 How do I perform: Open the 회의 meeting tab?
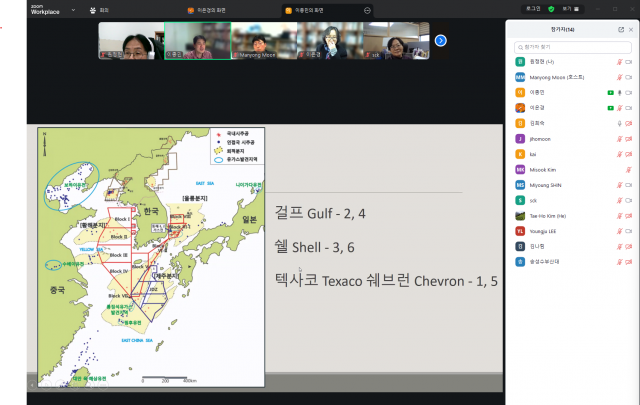pos(100,10)
